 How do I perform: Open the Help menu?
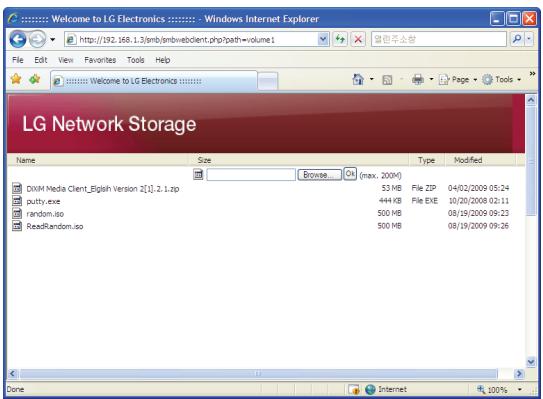162,60
